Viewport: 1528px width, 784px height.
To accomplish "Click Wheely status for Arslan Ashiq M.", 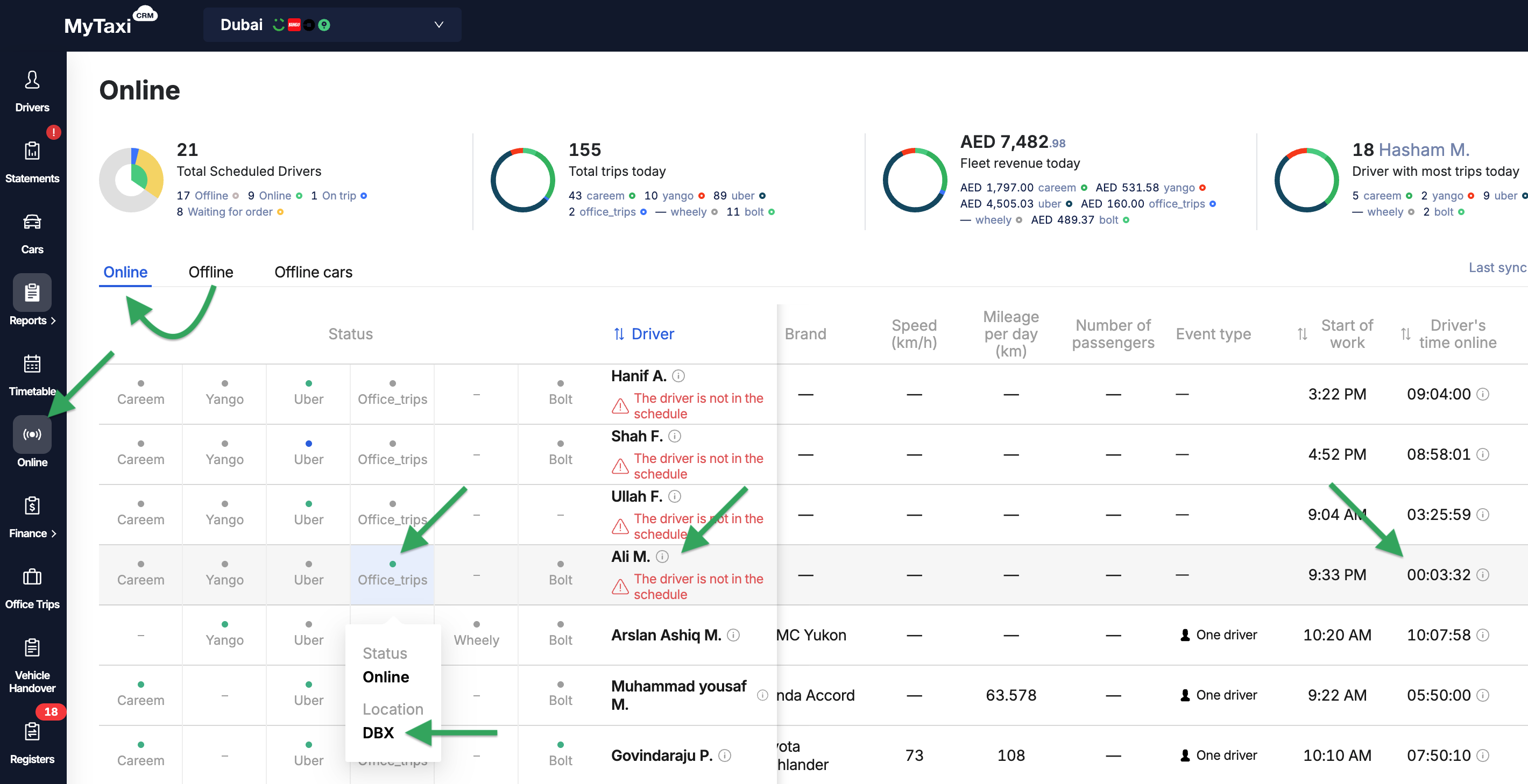I will [476, 635].
